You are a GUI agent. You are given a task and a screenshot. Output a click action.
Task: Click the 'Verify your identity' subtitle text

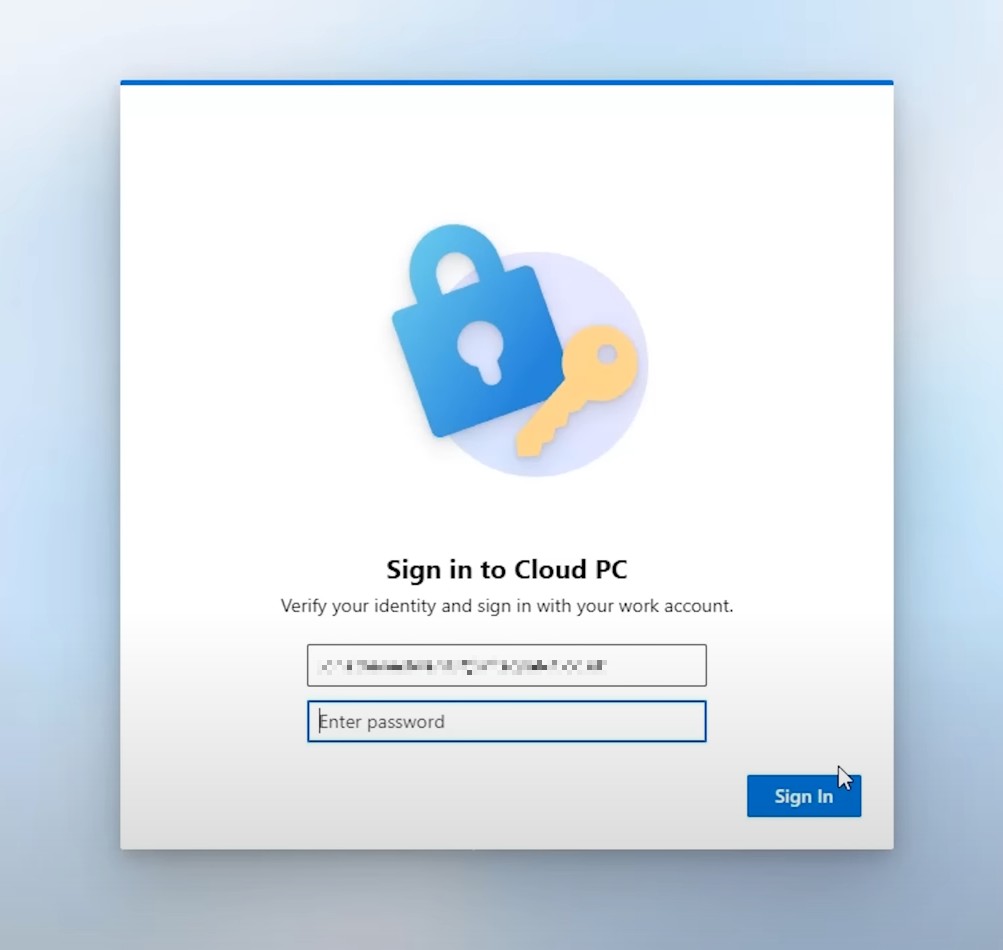tap(507, 606)
